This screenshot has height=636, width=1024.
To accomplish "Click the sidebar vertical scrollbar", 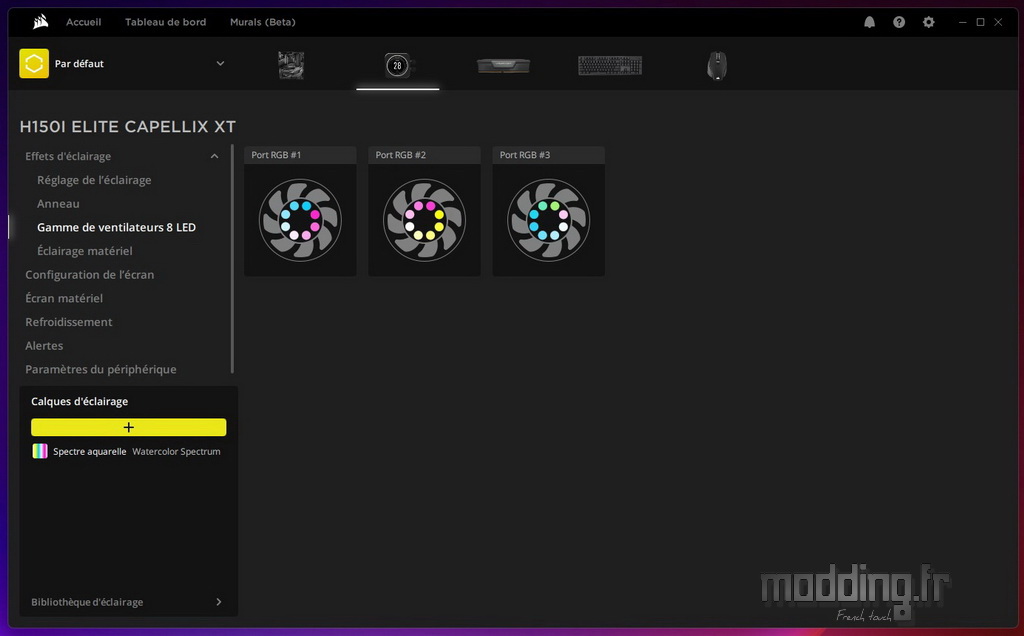I will (232, 259).
